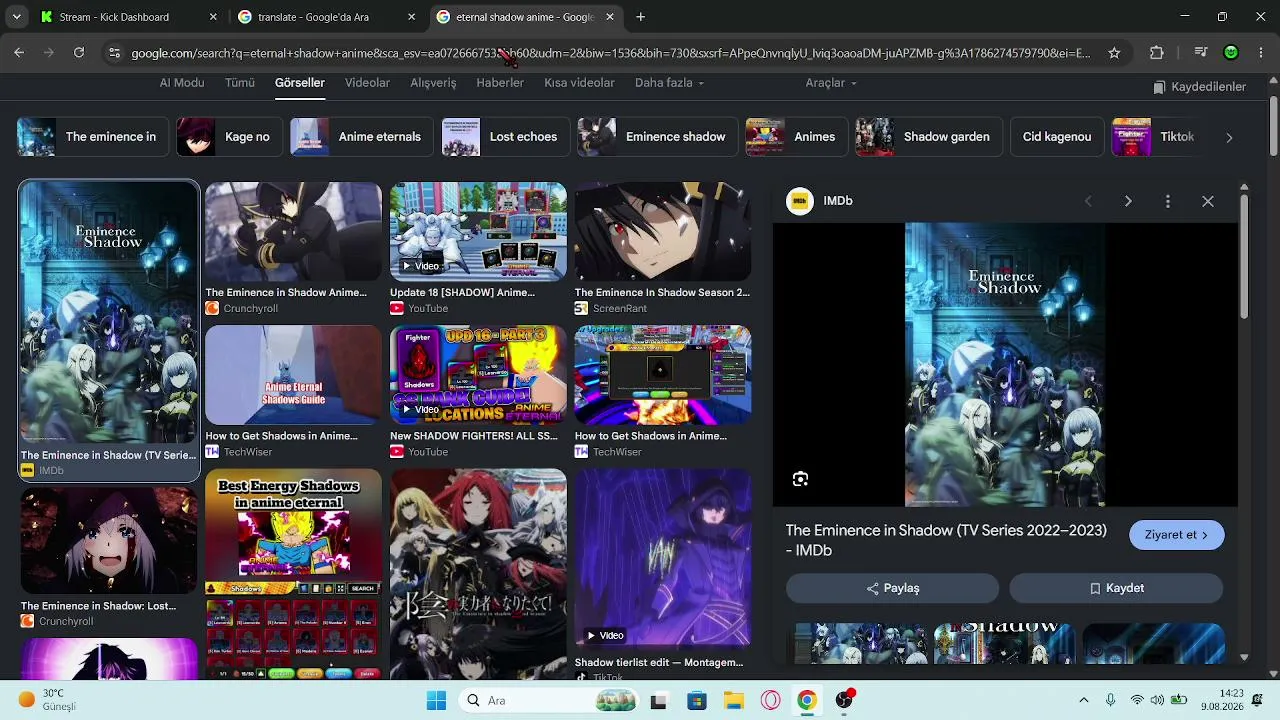Open 'Best Energy Shadows in anime eternal' image
This screenshot has width=1280, height=720.
tap(293, 574)
